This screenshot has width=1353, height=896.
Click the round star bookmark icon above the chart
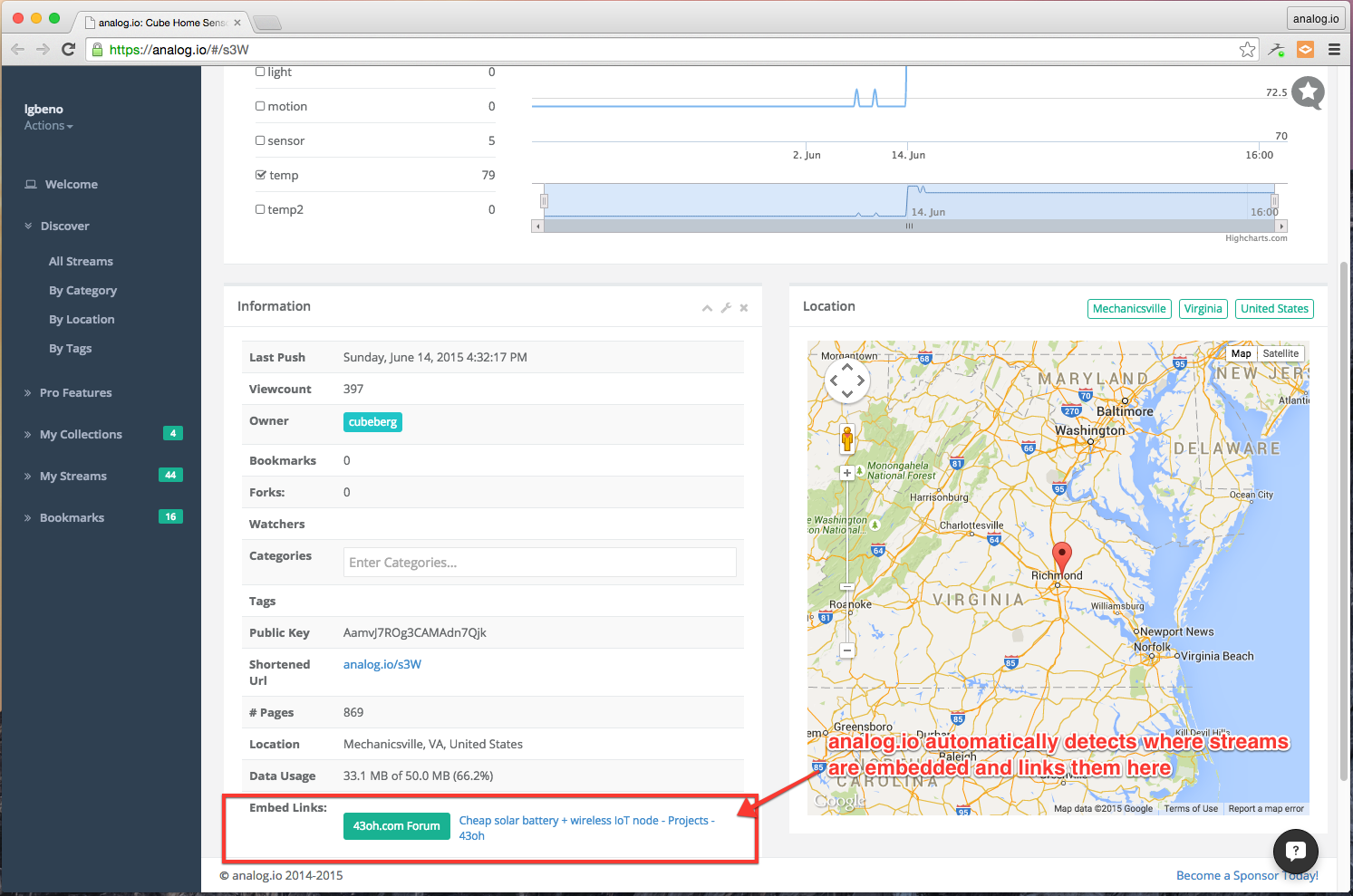(1308, 92)
